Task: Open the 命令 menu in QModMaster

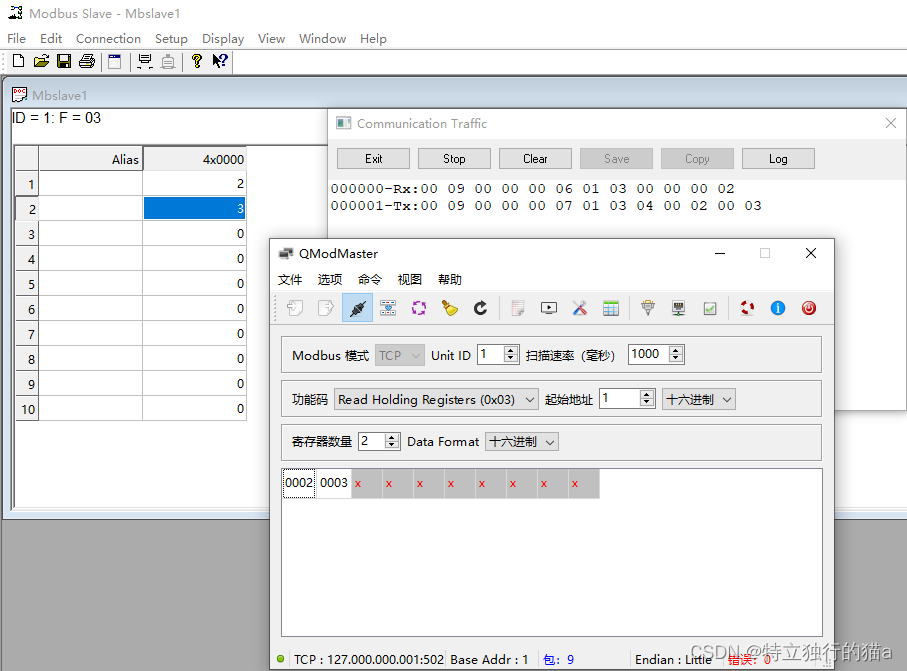Action: point(370,279)
